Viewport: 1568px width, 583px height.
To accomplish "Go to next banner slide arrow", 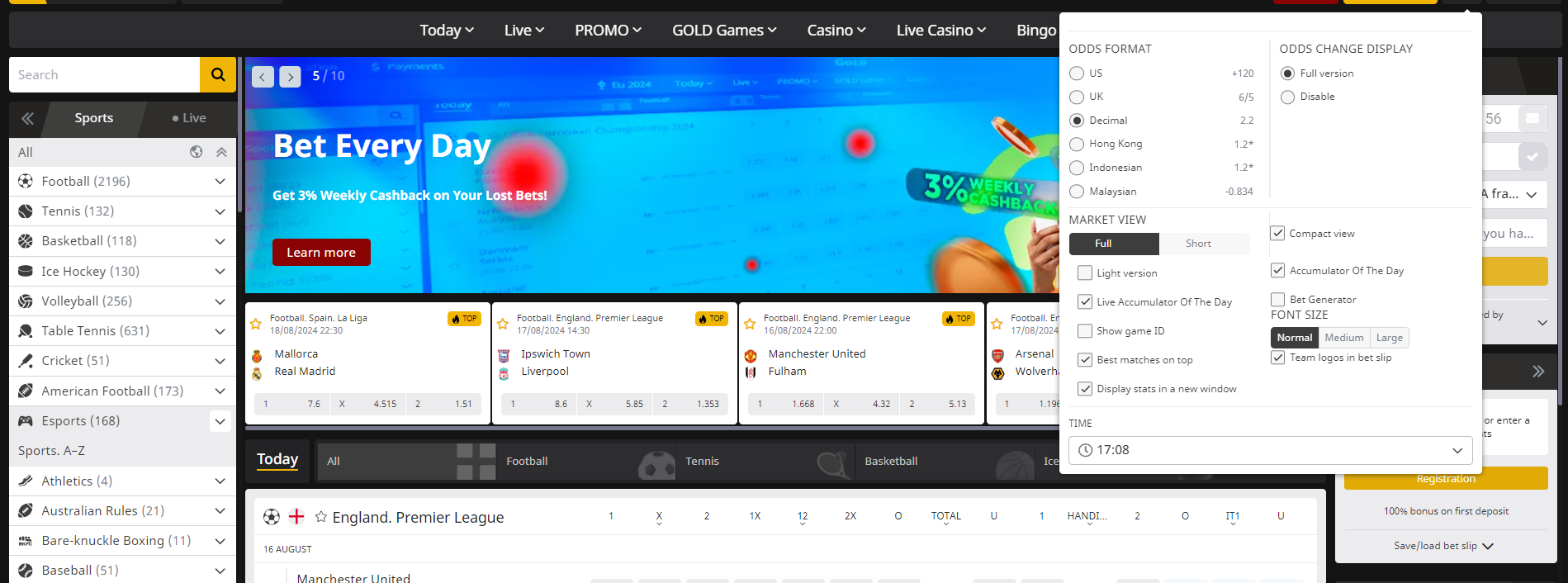I will tap(290, 77).
